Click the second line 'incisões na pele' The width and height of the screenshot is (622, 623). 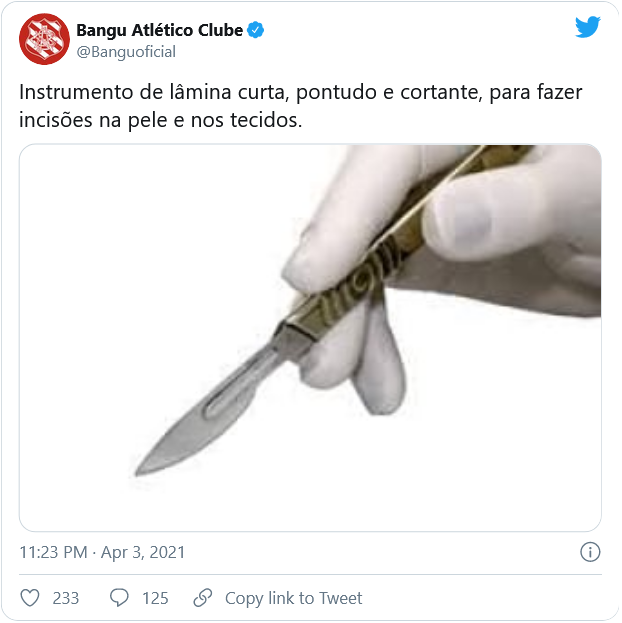[x=161, y=120]
